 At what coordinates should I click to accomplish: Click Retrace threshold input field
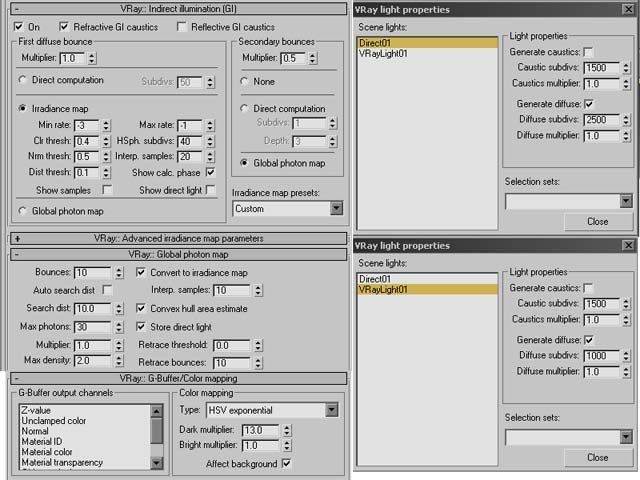pos(231,345)
